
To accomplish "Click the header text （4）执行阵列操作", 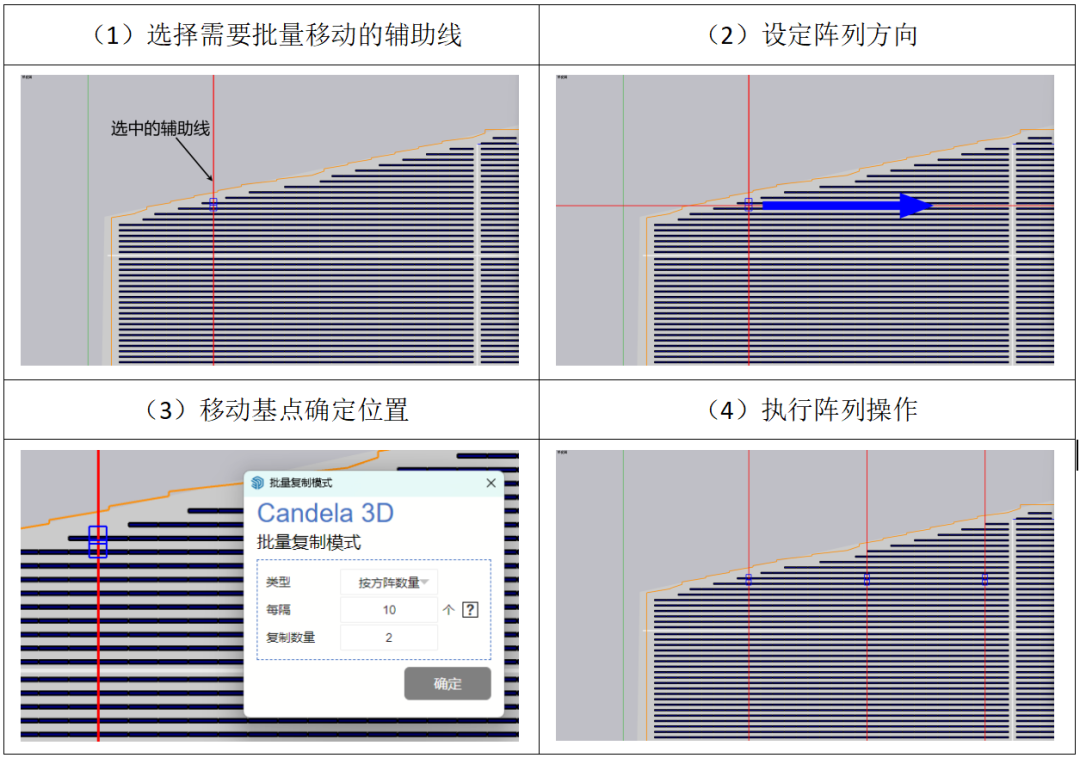I will coord(811,410).
